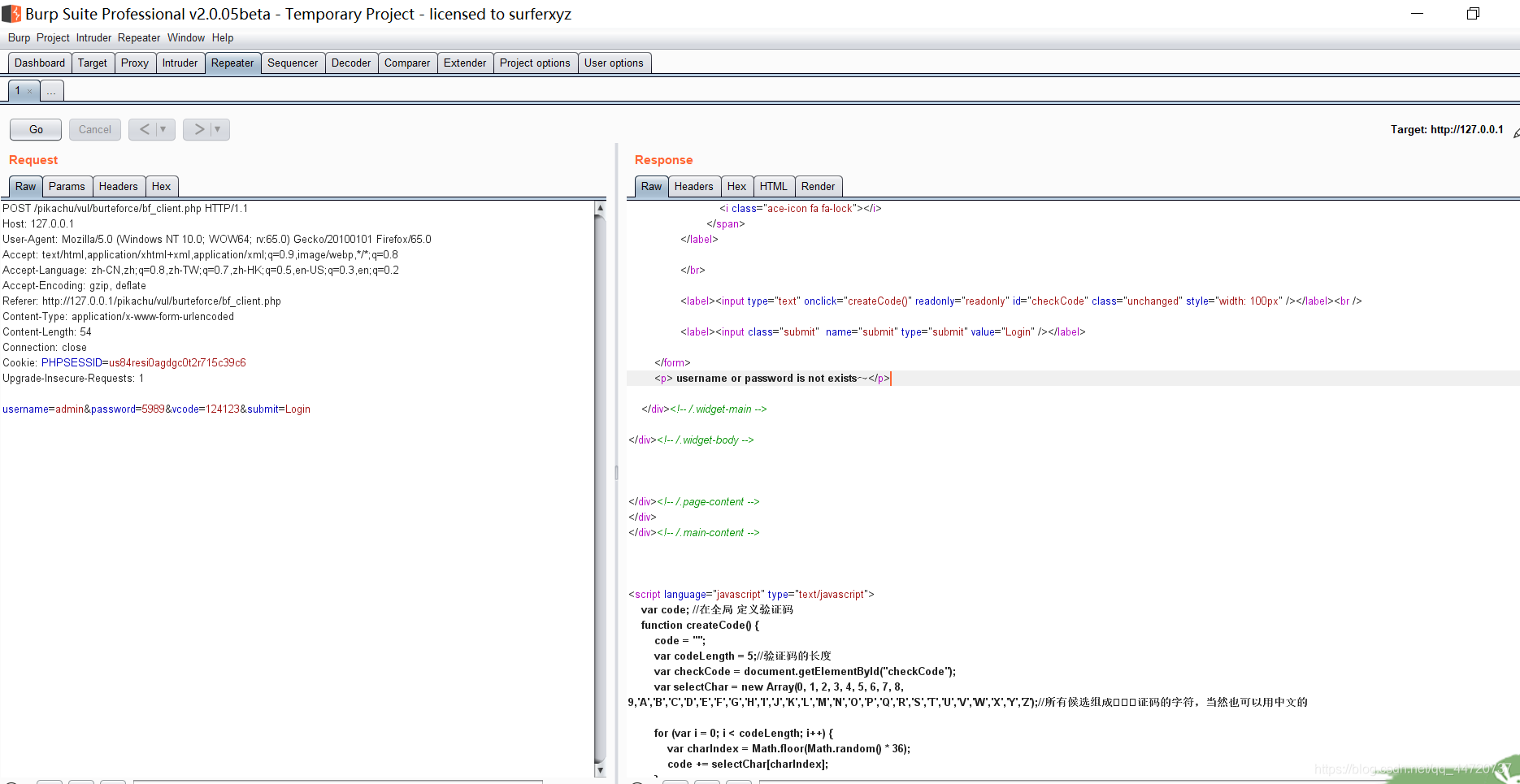Switch to the Response Hex tab

click(x=736, y=186)
